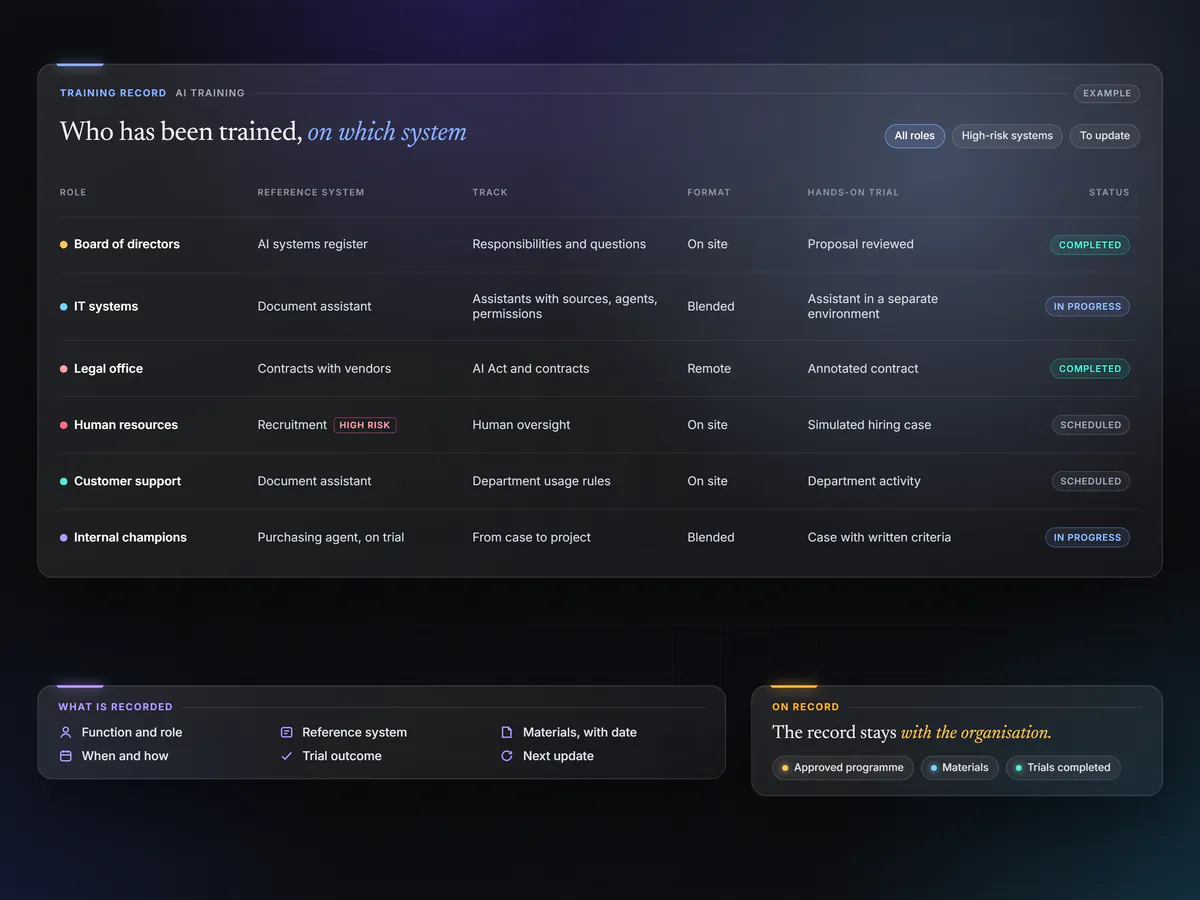This screenshot has width=1200, height=900.
Task: Click the file icon beside Materials, with date
Action: tap(507, 732)
